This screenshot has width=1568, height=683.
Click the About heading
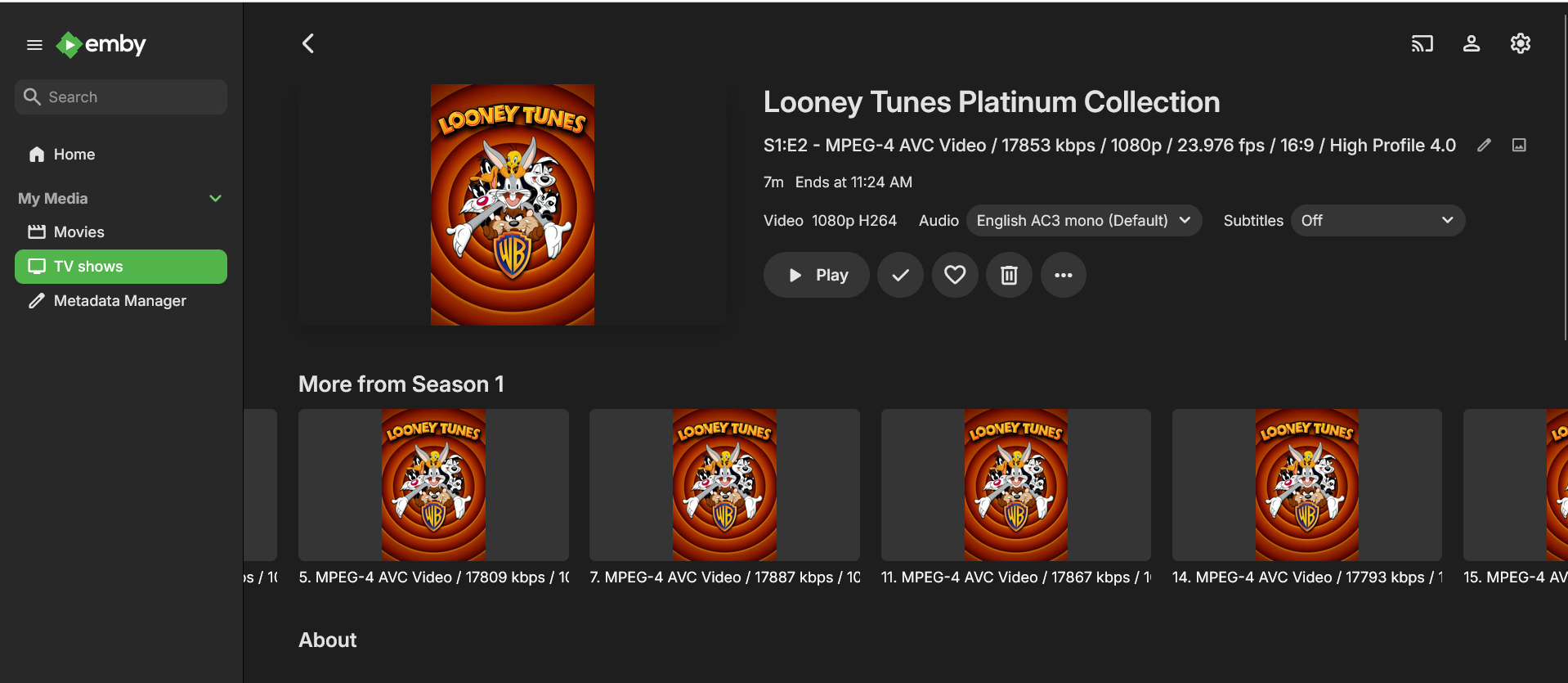click(328, 640)
